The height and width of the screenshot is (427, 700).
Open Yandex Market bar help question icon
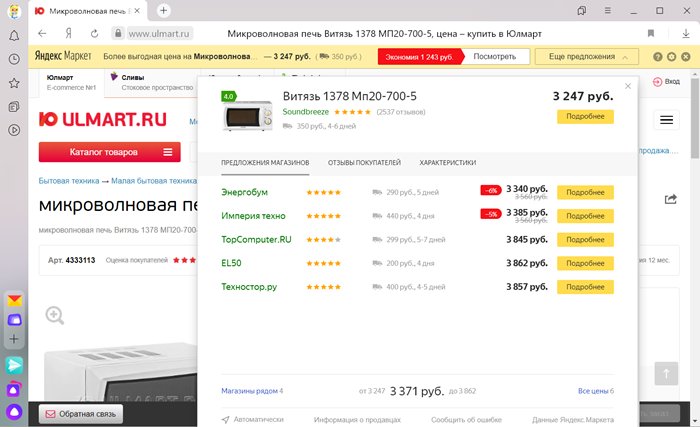658,57
